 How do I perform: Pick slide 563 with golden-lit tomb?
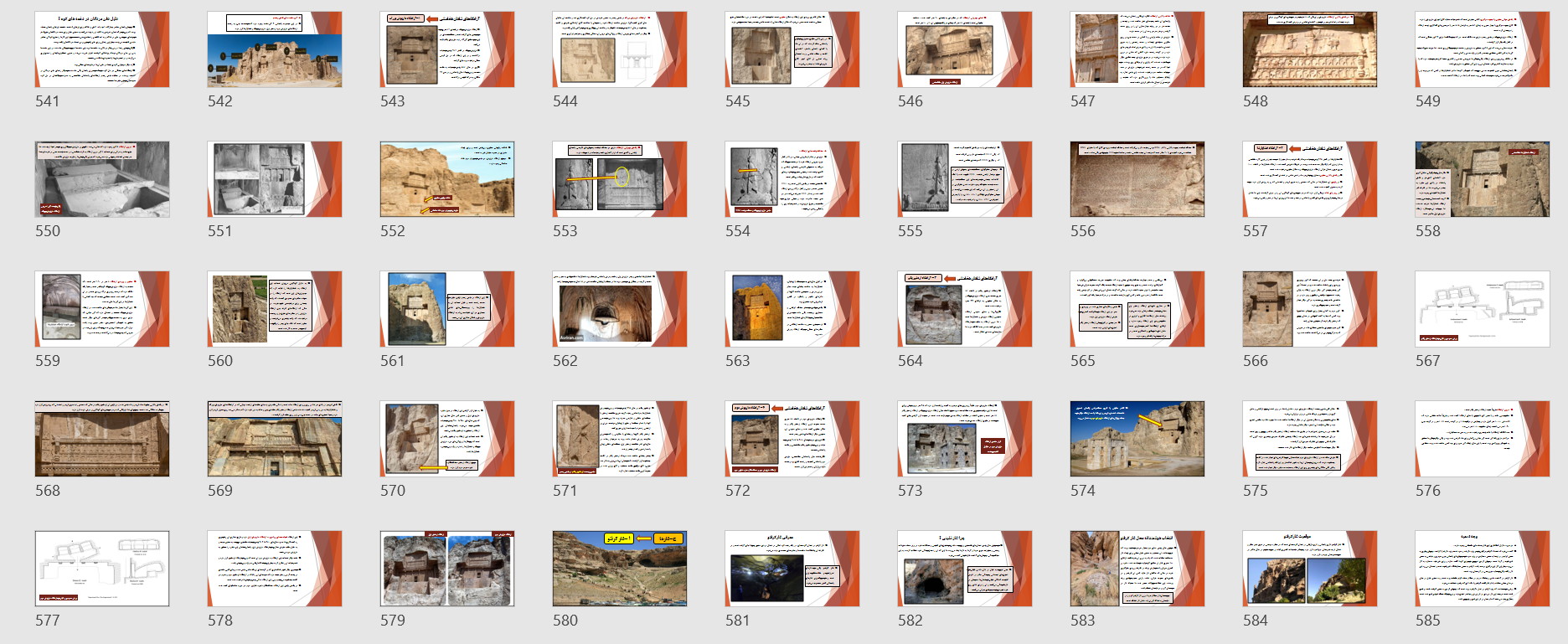pyautogui.click(x=792, y=309)
